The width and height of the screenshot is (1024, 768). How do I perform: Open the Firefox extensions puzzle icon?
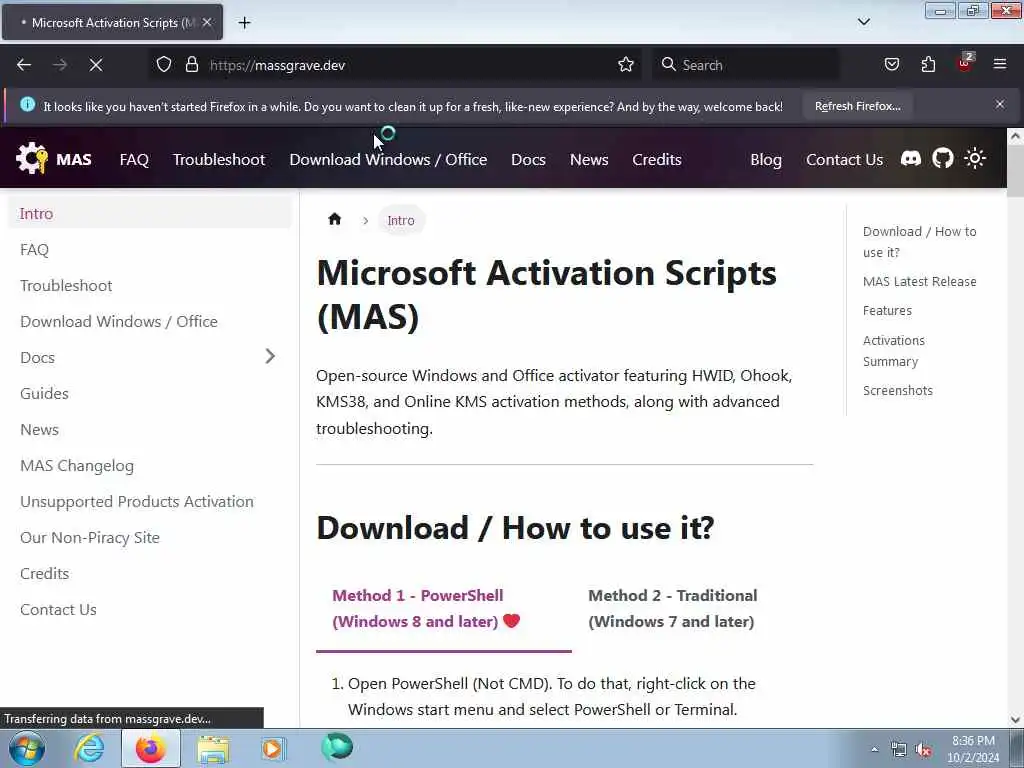click(x=928, y=65)
